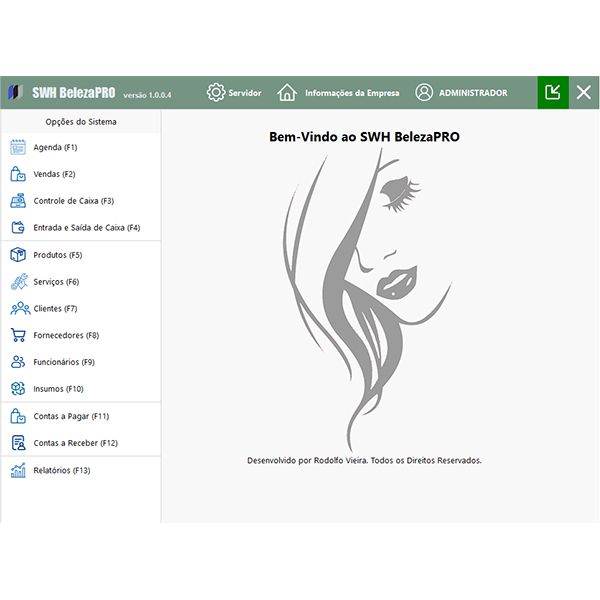
Task: Click the Relatórios chart icon
Action: (x=18, y=470)
